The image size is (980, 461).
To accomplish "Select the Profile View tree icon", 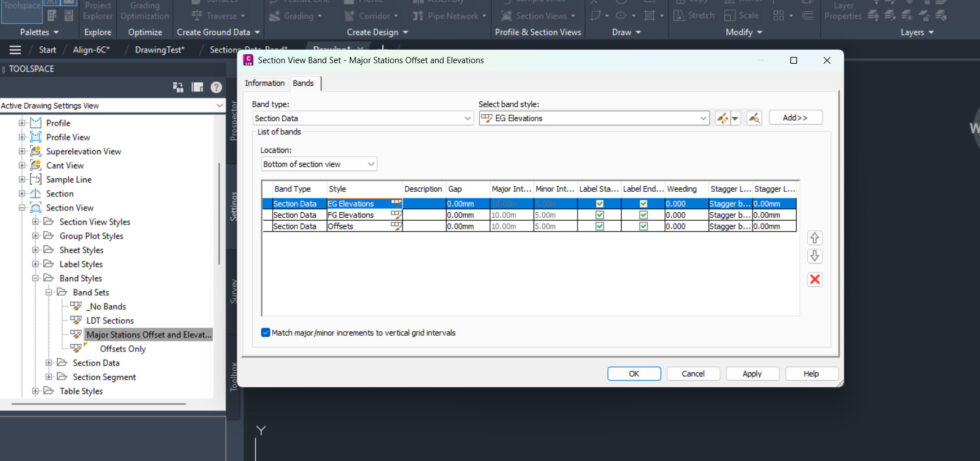I will (x=36, y=137).
